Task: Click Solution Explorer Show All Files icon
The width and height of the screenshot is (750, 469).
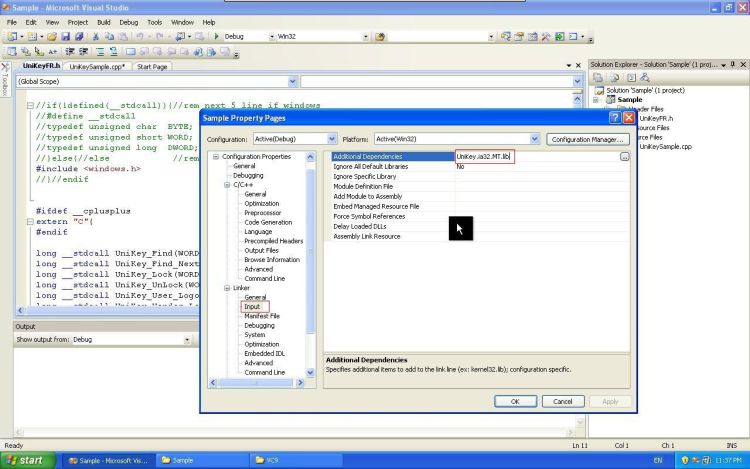Action: (x=615, y=77)
